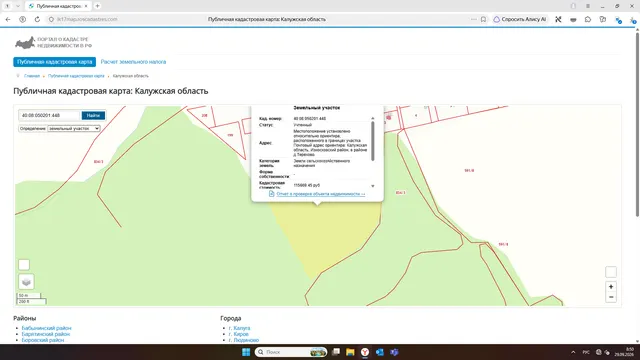Viewport: 640px width, 360px height.
Task: Click the cadastral number input field
Action: click(x=49, y=116)
